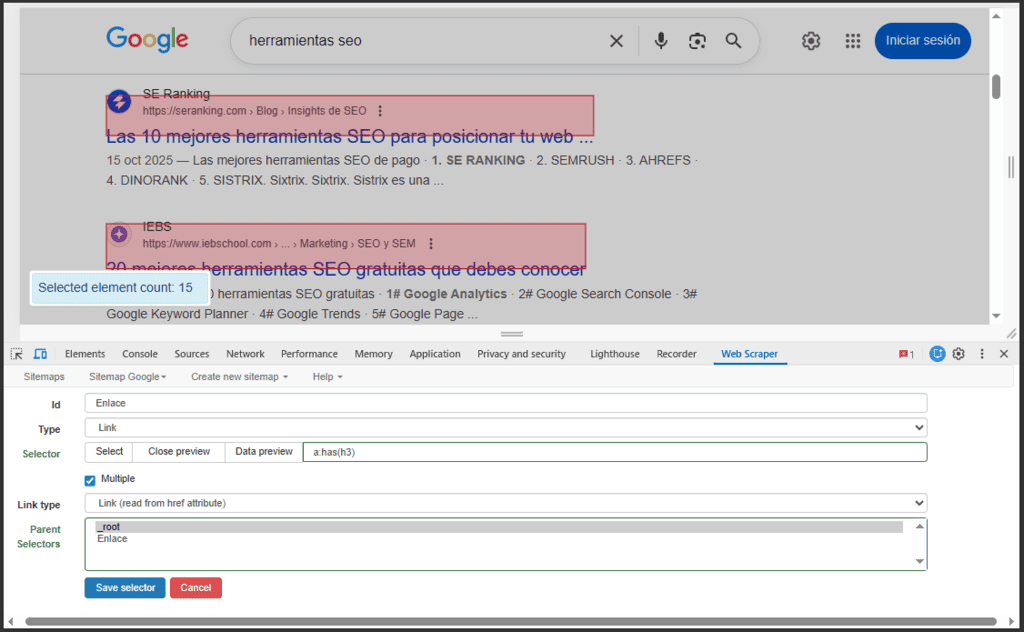The image size is (1024, 632).
Task: Open DevTools settings gear
Action: click(958, 353)
